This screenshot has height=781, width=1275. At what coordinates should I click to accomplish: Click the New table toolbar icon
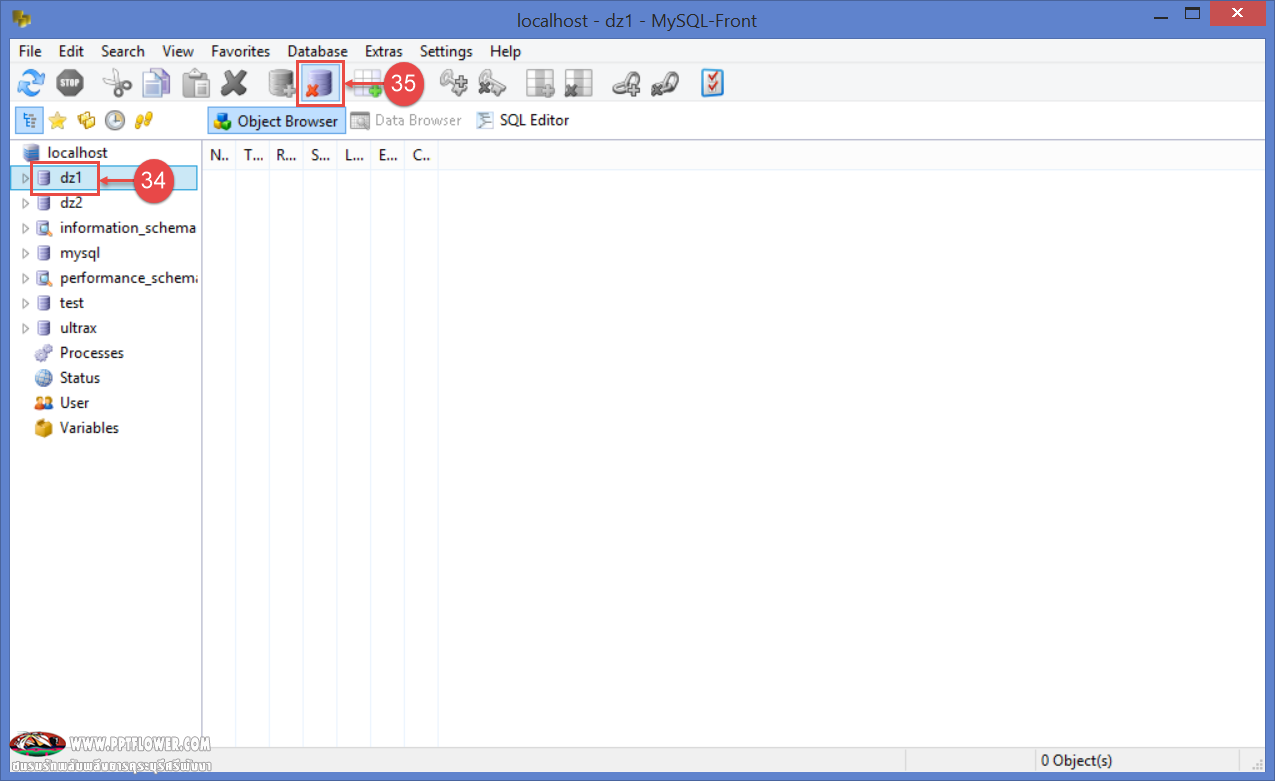(366, 84)
